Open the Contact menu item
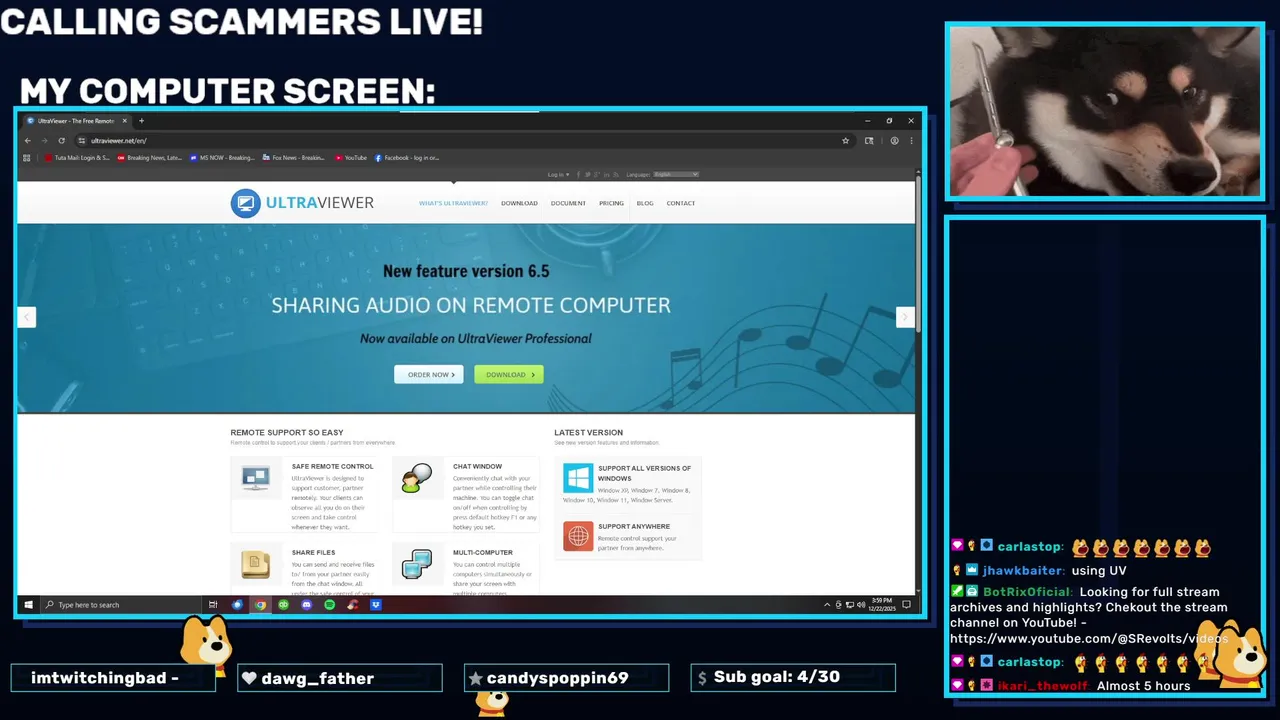The width and height of the screenshot is (1280, 720). click(x=681, y=203)
